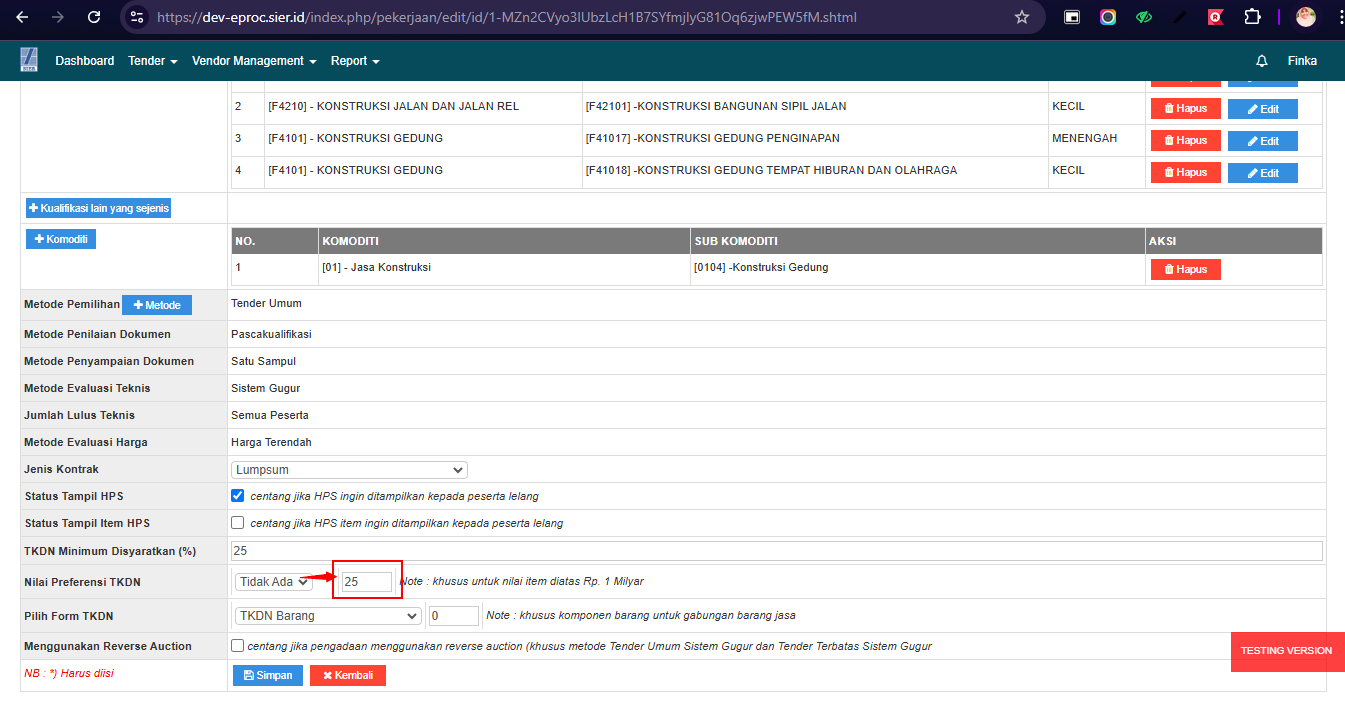Open the Pilih Form TKDN dropdown
Screen dimensions: 1345x702
point(327,616)
